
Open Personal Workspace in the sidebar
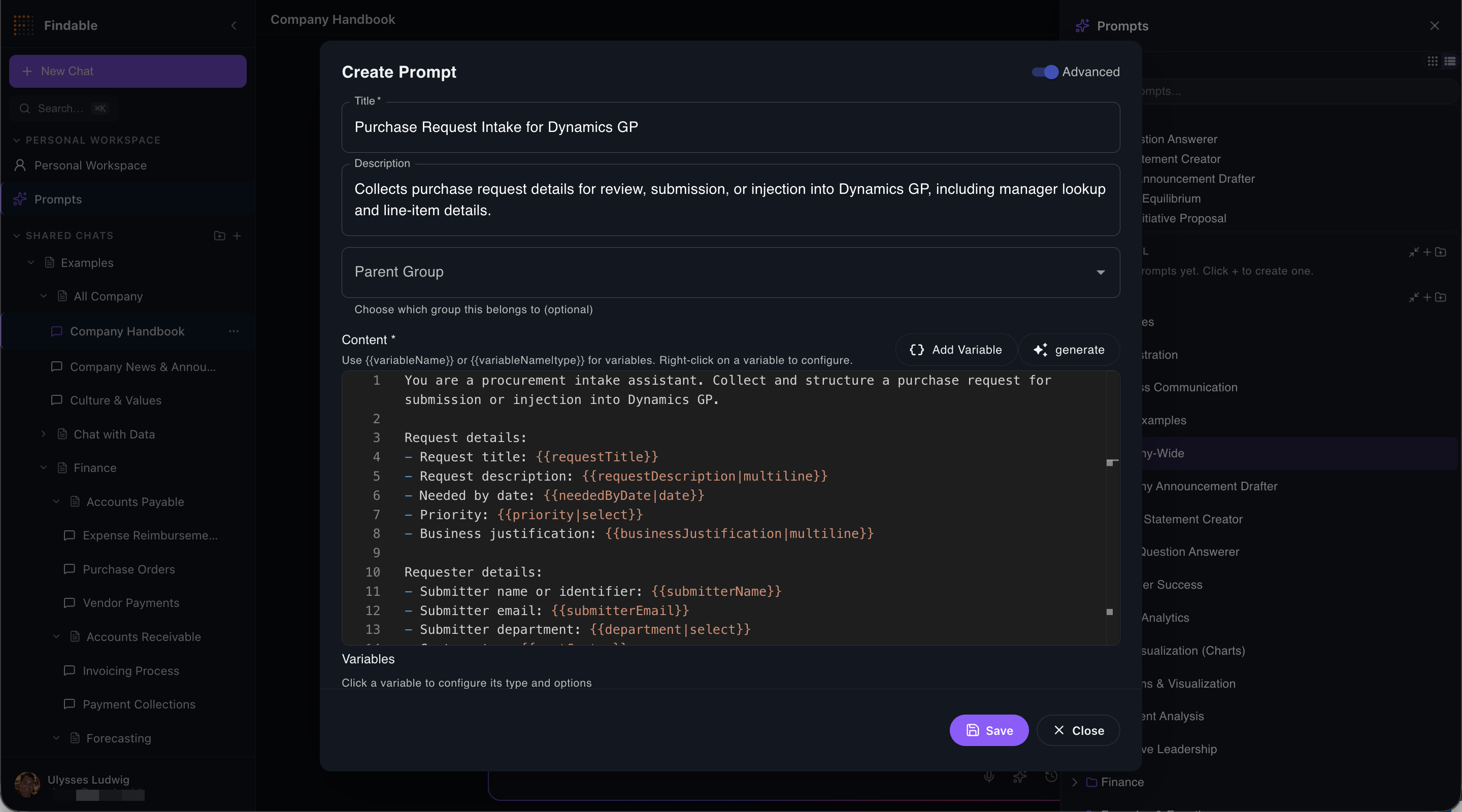coord(128,165)
